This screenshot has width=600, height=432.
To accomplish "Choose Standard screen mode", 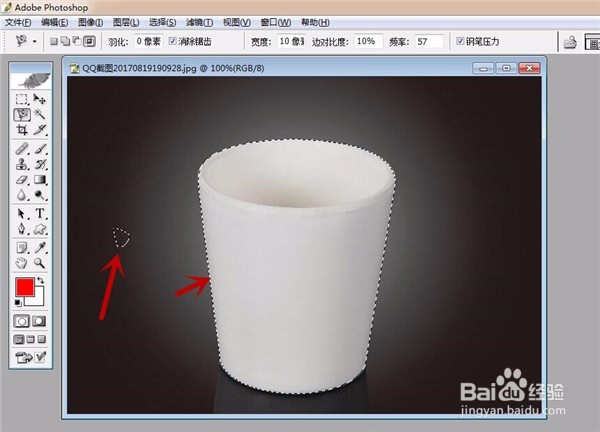I will pos(18,339).
